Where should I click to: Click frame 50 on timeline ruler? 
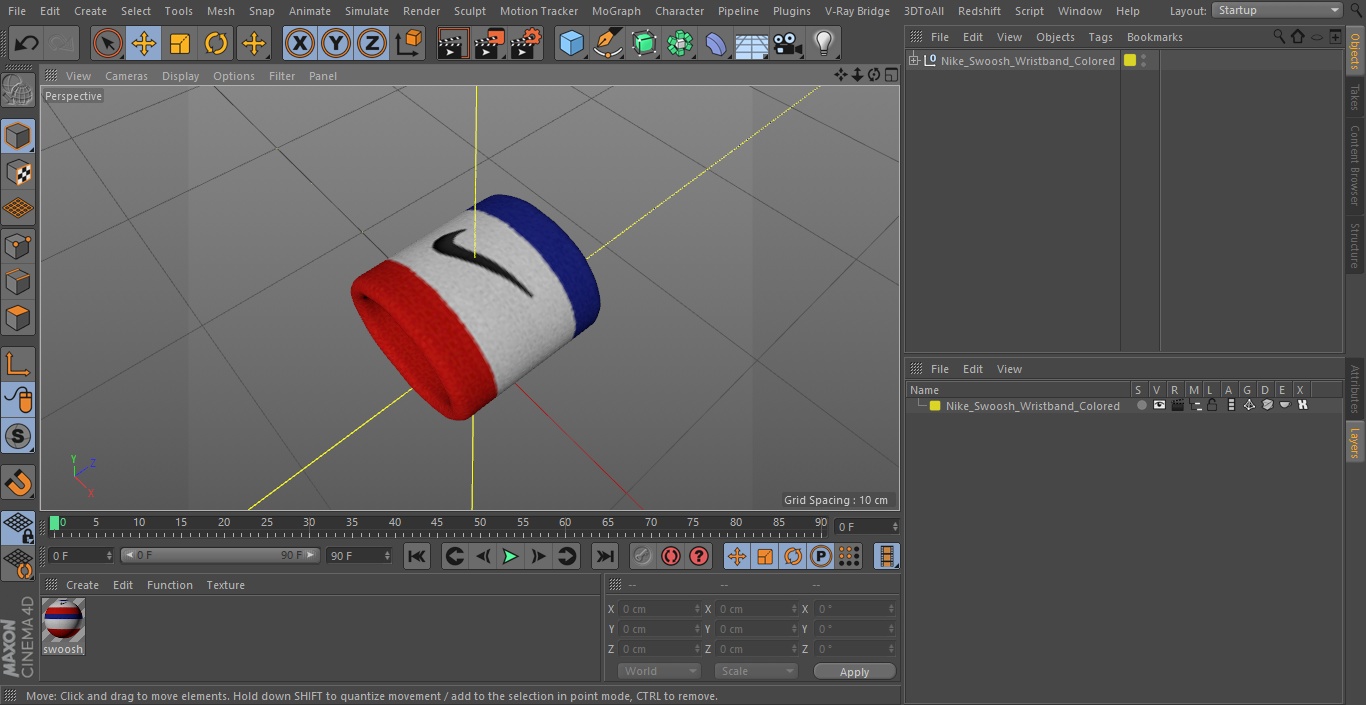tap(480, 522)
